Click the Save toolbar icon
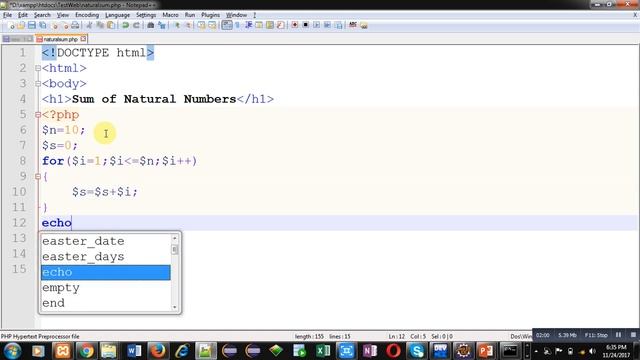 (x=32, y=25)
